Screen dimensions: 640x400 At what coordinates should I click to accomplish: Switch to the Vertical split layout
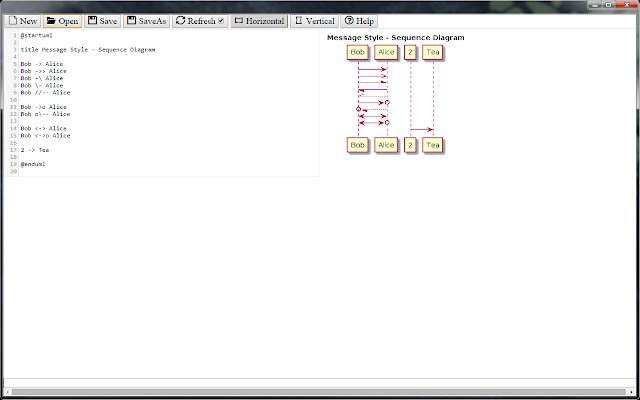314,21
